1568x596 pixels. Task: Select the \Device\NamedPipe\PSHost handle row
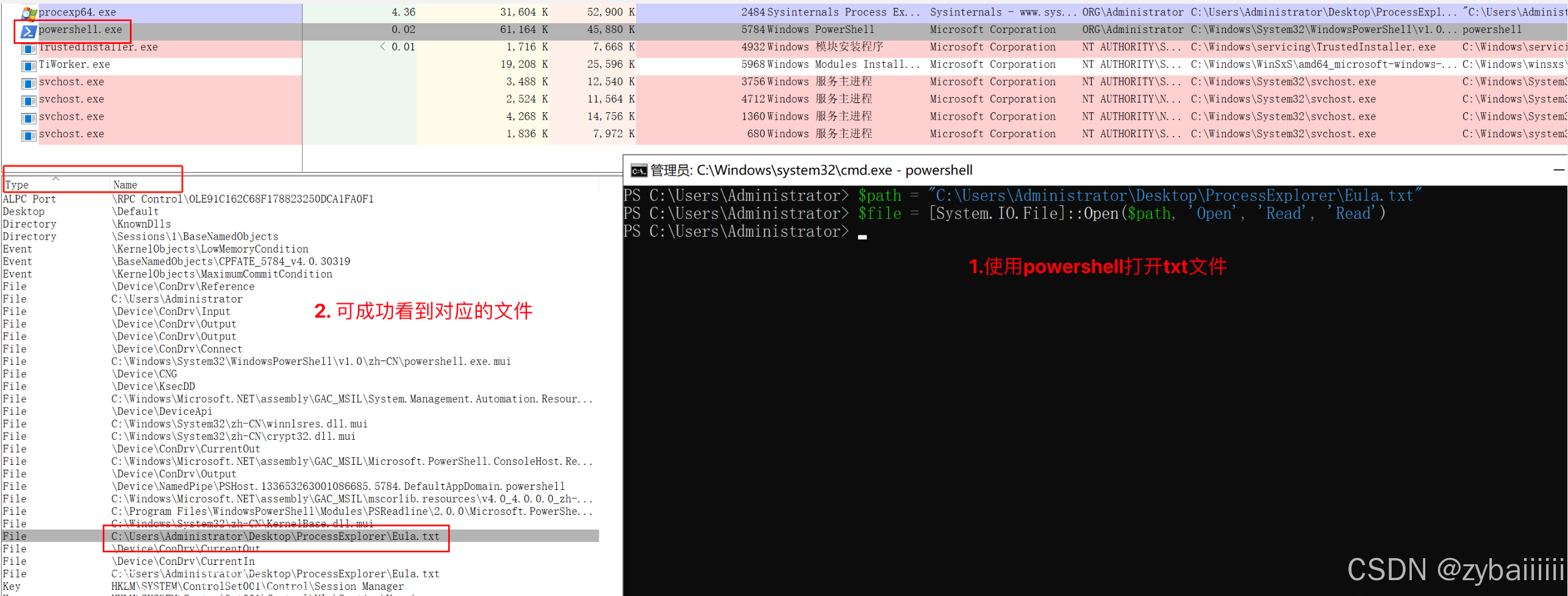[301, 487]
